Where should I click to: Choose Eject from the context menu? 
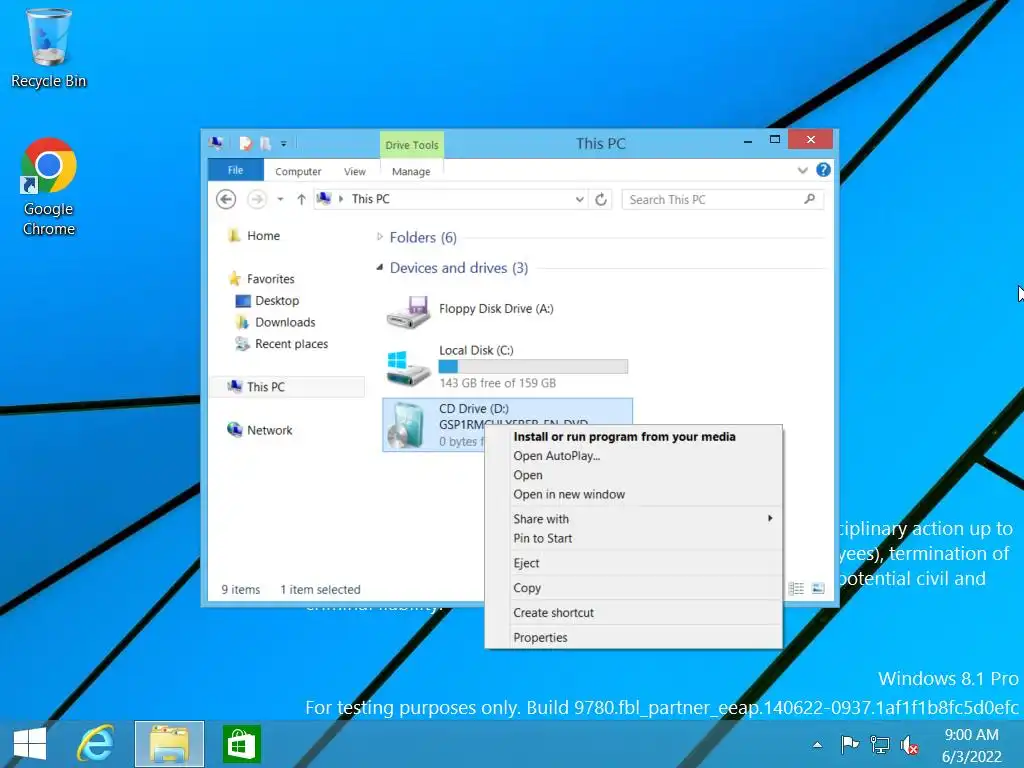526,563
